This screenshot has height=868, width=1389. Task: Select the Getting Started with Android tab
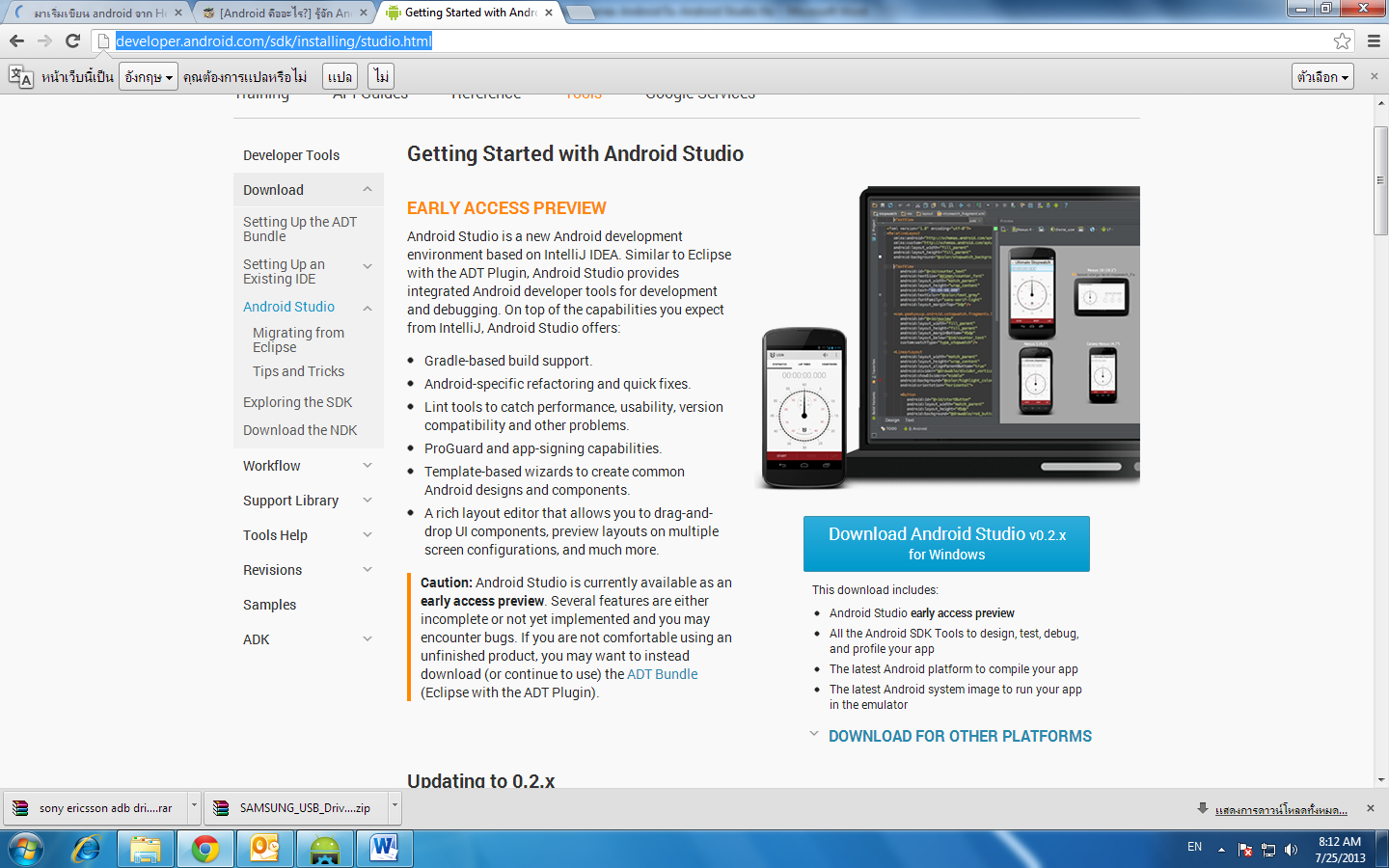(468, 13)
